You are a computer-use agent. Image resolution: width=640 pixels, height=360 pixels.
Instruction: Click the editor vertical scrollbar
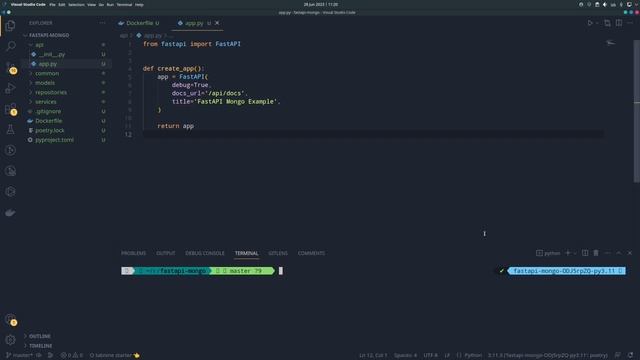(x=637, y=110)
